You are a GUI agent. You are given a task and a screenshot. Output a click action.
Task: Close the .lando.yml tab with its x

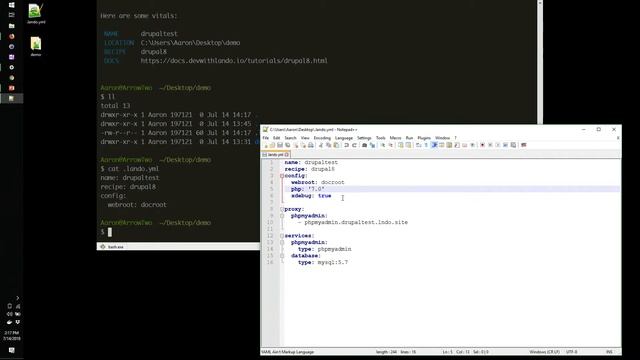(x=287, y=155)
